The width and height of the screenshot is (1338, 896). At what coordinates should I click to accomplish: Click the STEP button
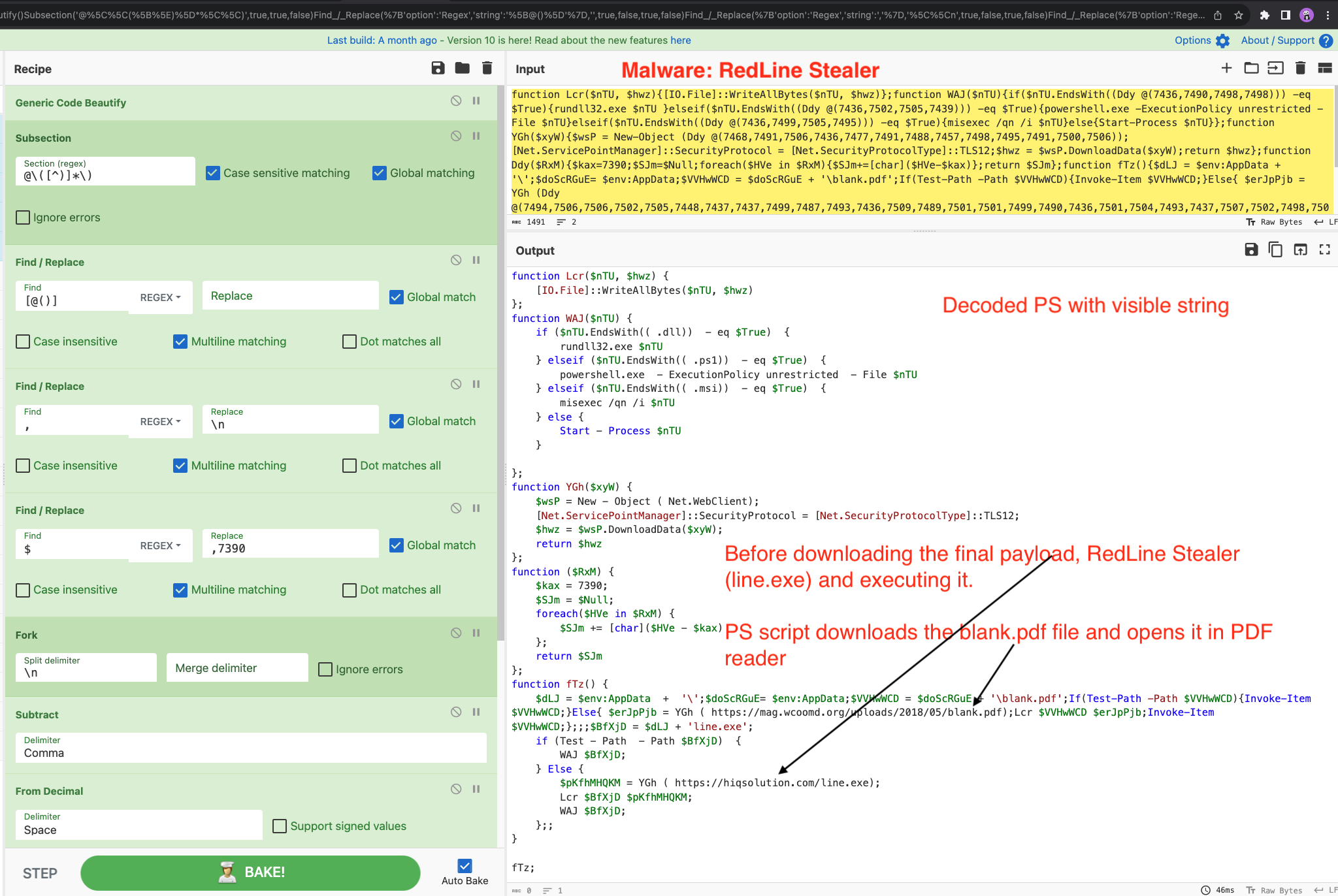point(40,873)
